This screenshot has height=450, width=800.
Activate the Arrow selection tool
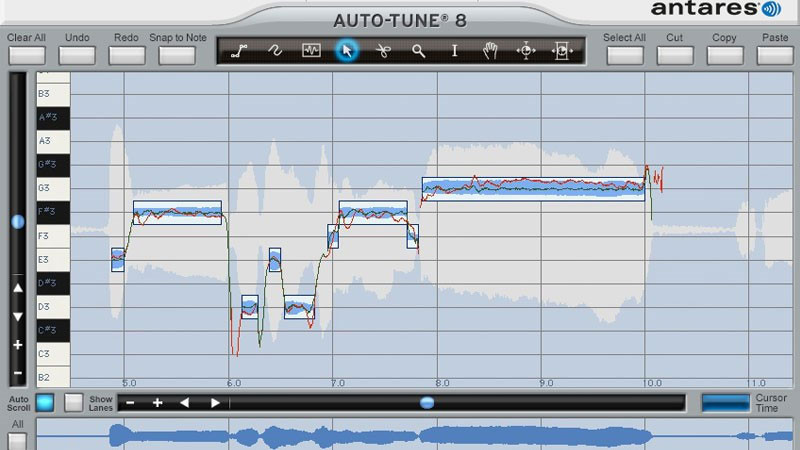click(347, 51)
